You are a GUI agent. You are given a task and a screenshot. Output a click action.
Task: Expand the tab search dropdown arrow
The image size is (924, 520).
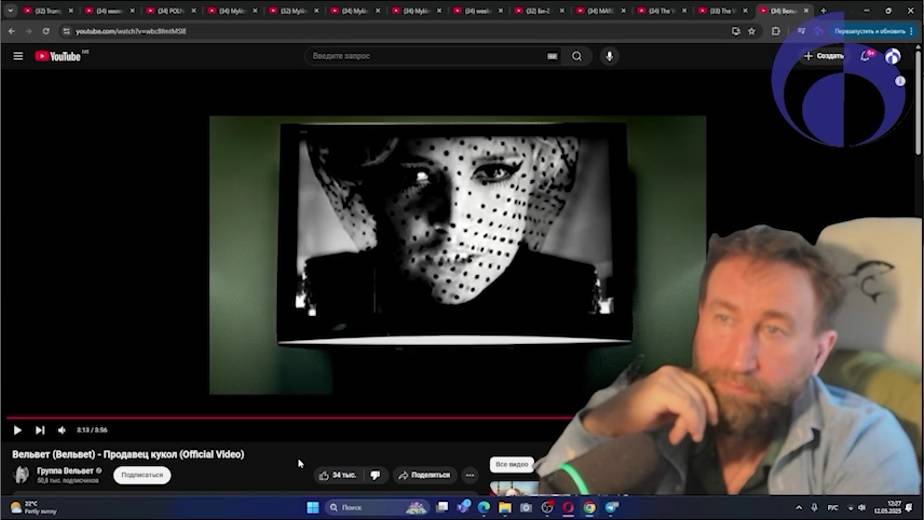point(10,11)
